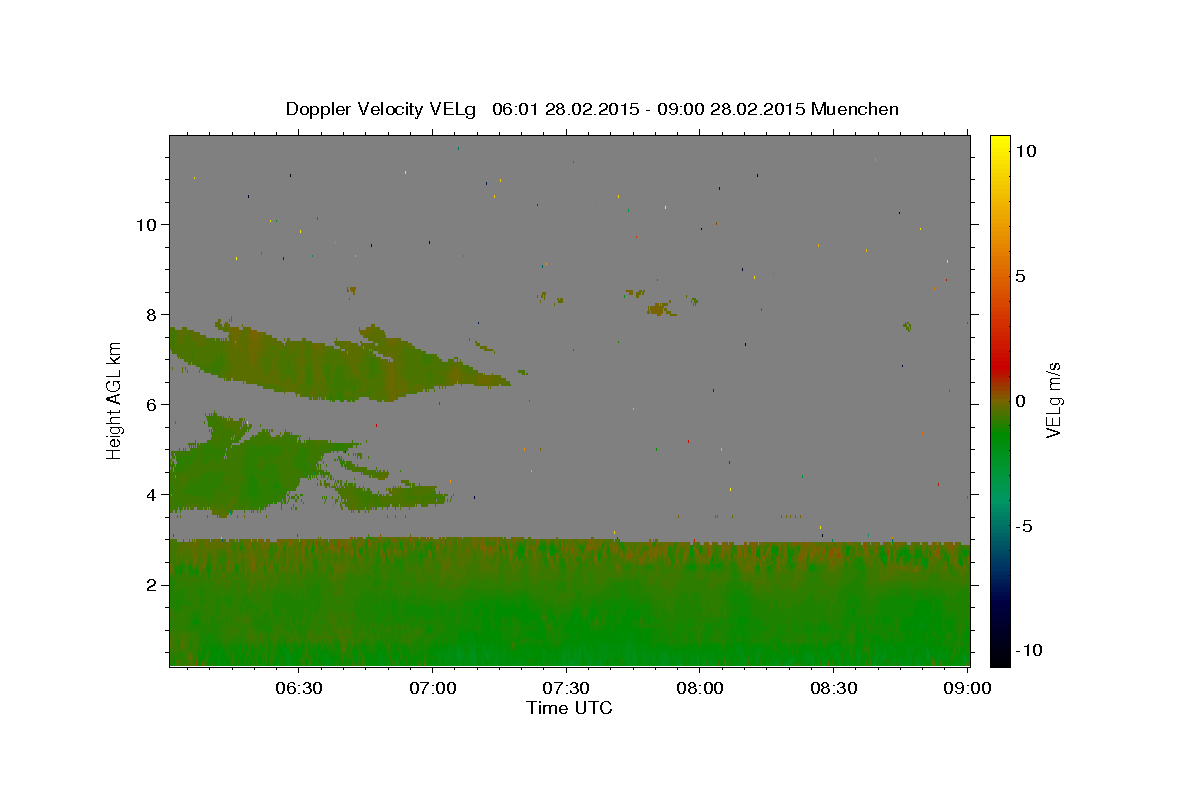Click the colorbar value 5 label
The image size is (1200, 800).
tap(1019, 276)
